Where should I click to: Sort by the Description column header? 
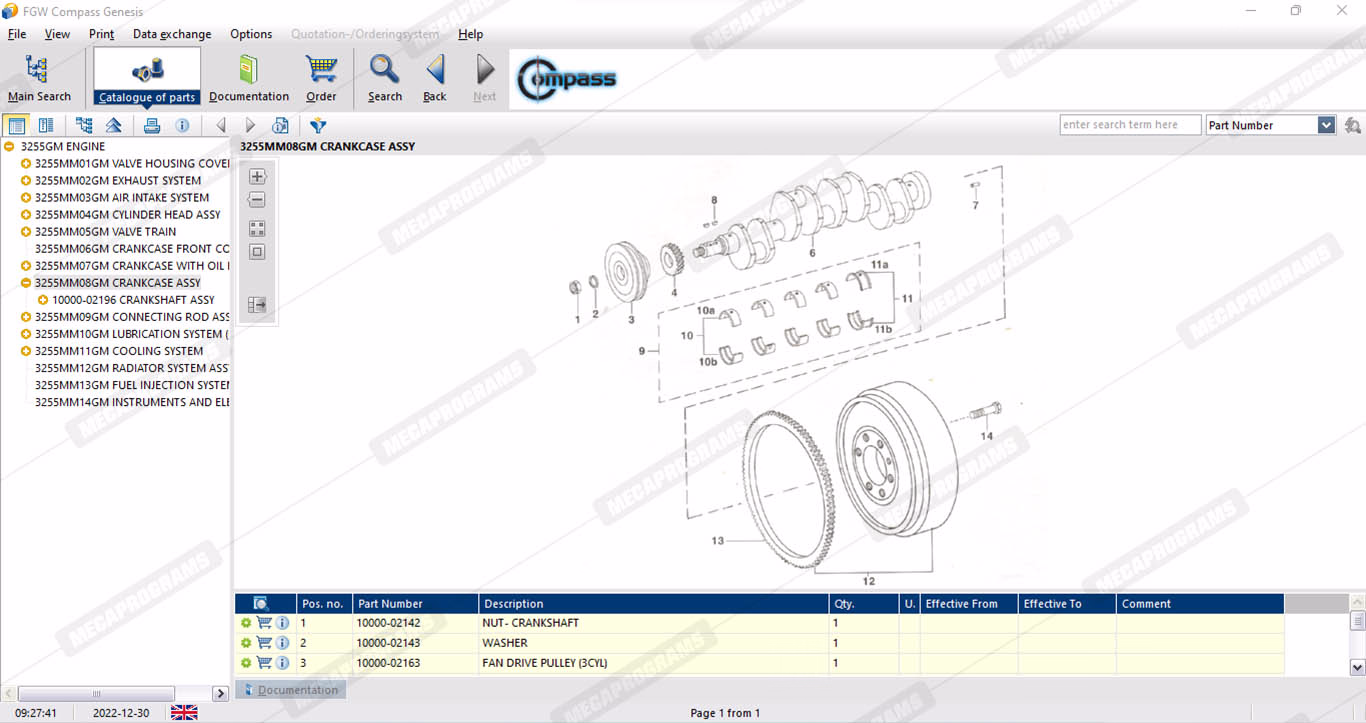pyautogui.click(x=654, y=604)
